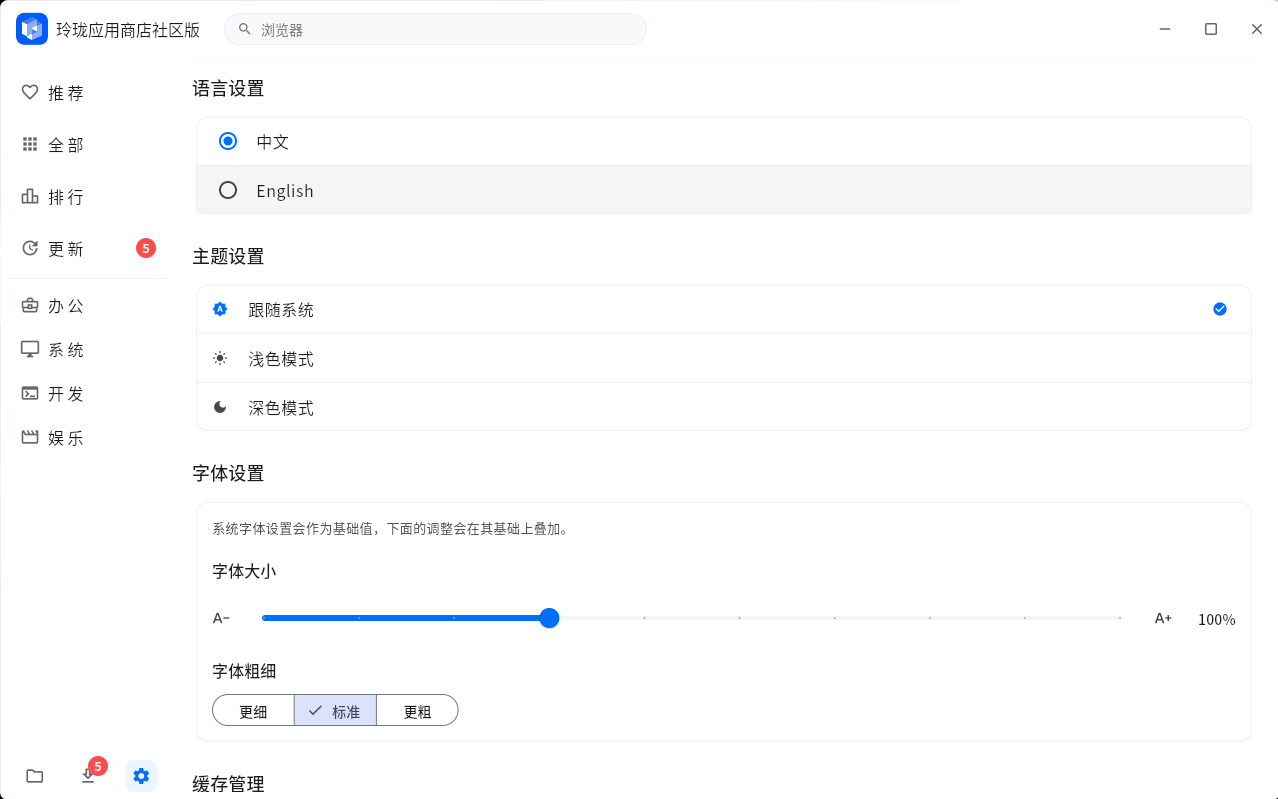Select the 更新 sidebar label

pyautogui.click(x=66, y=249)
